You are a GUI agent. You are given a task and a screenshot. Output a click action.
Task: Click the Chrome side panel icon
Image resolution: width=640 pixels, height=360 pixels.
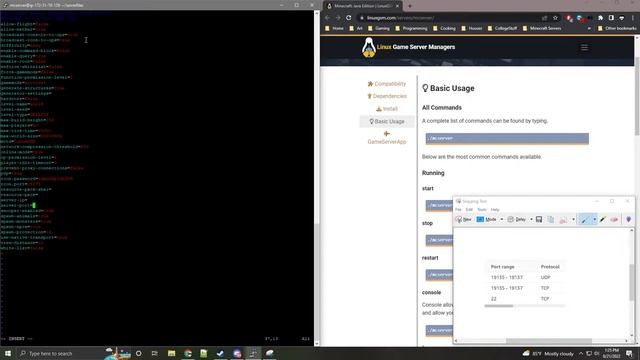611,18
